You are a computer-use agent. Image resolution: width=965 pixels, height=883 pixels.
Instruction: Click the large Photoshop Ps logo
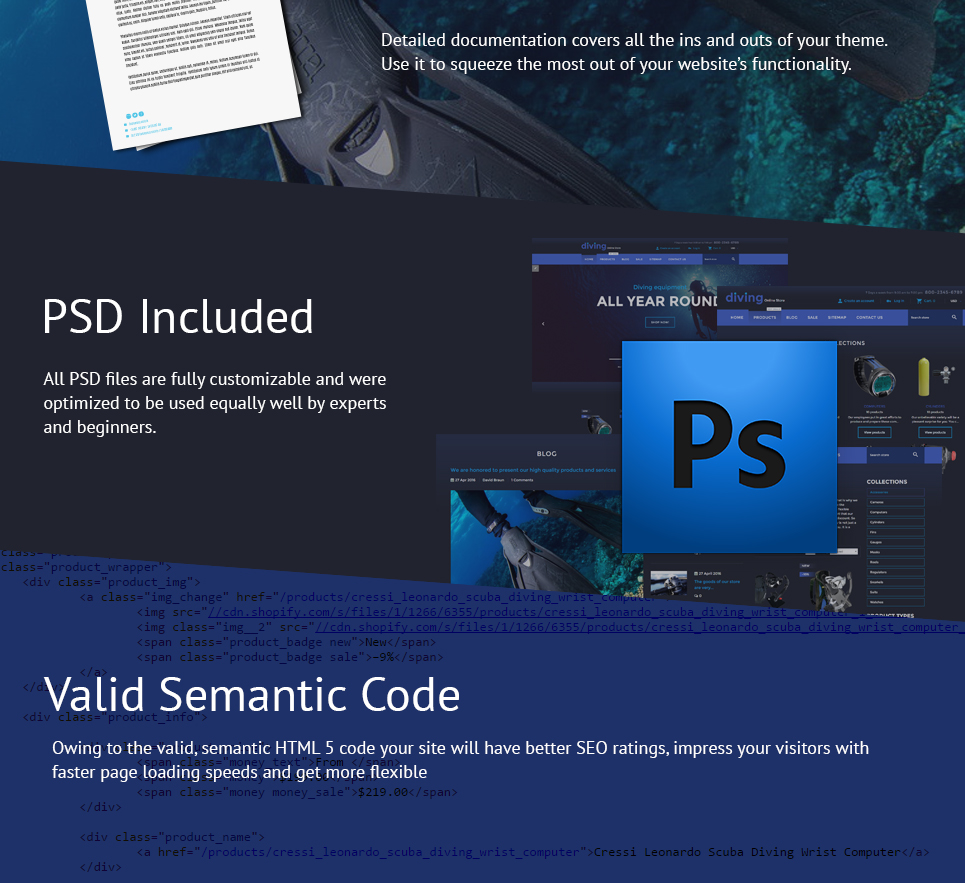729,446
